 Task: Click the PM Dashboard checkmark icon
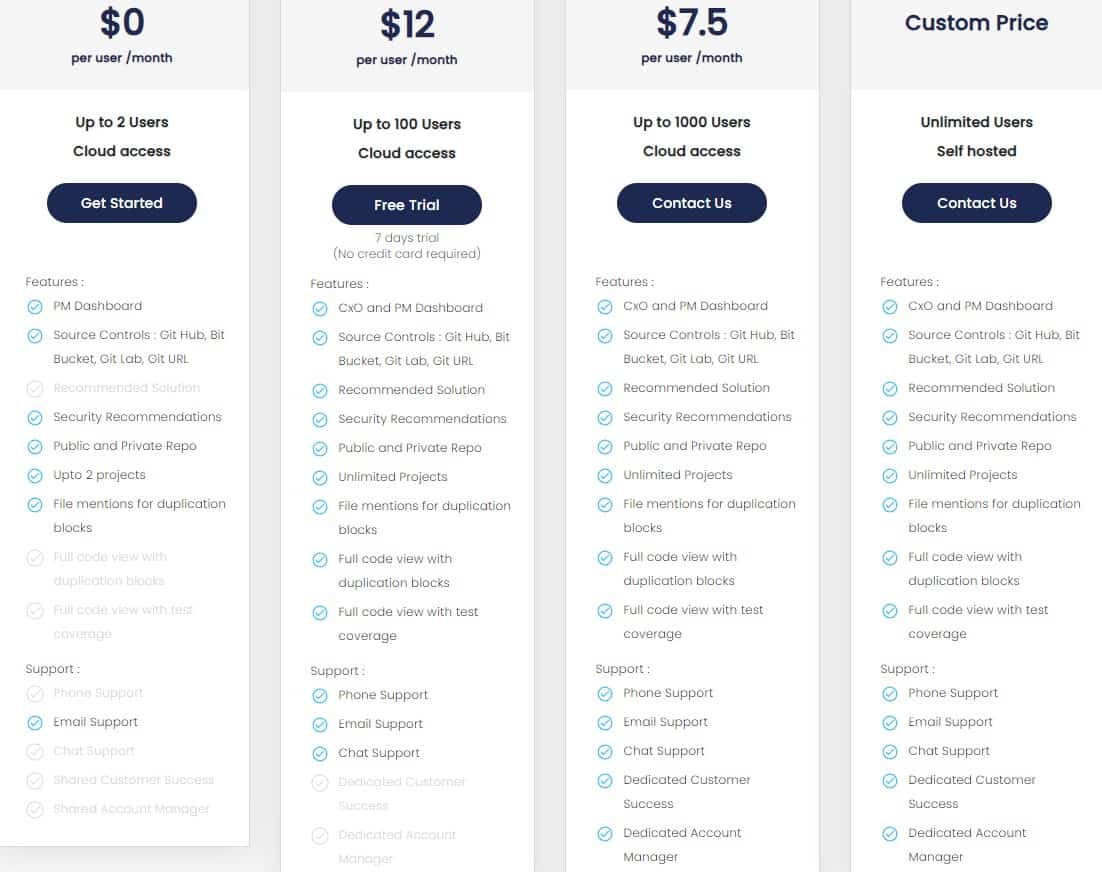click(36, 306)
